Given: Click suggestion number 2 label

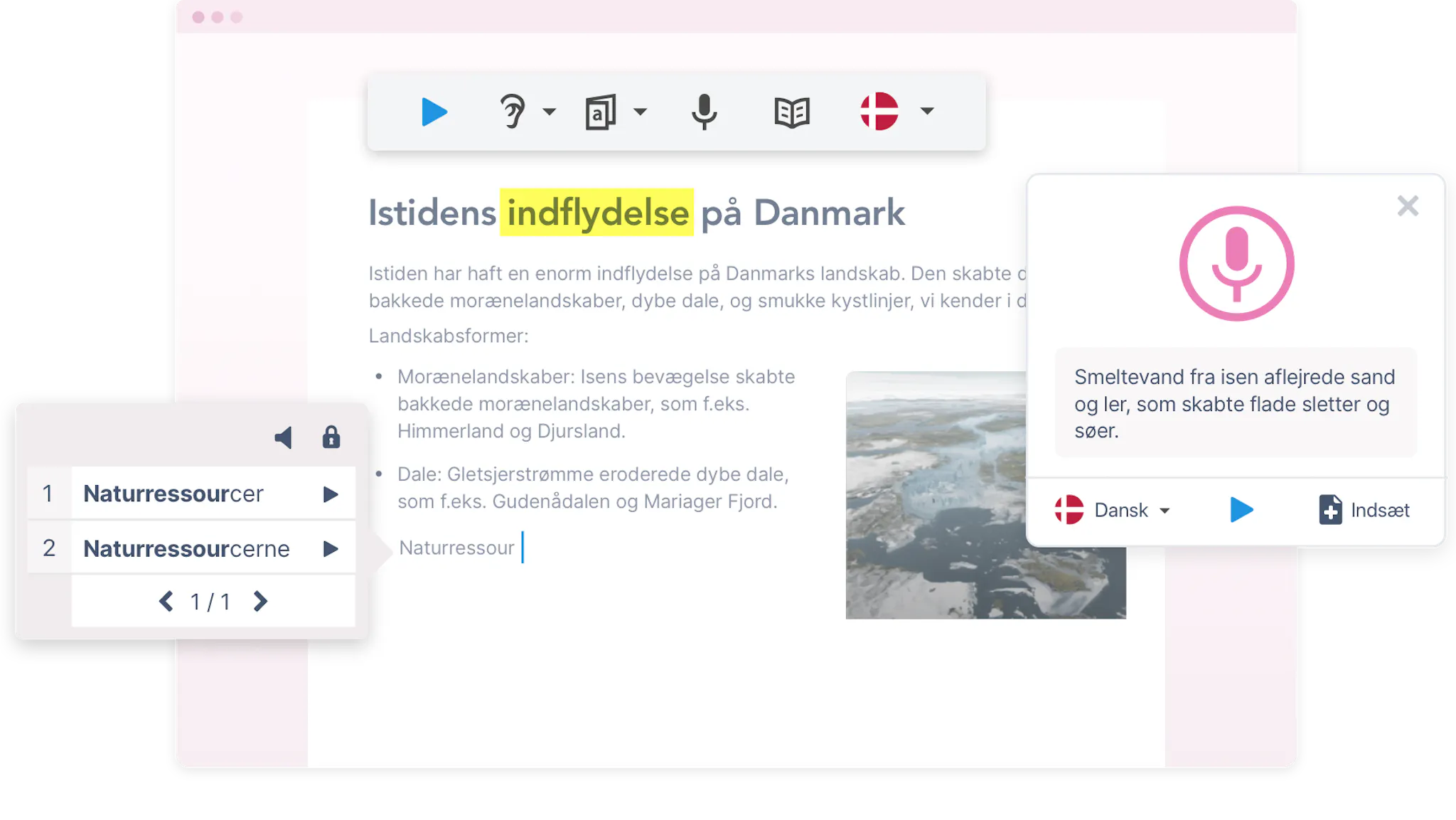Looking at the screenshot, I should (48, 548).
